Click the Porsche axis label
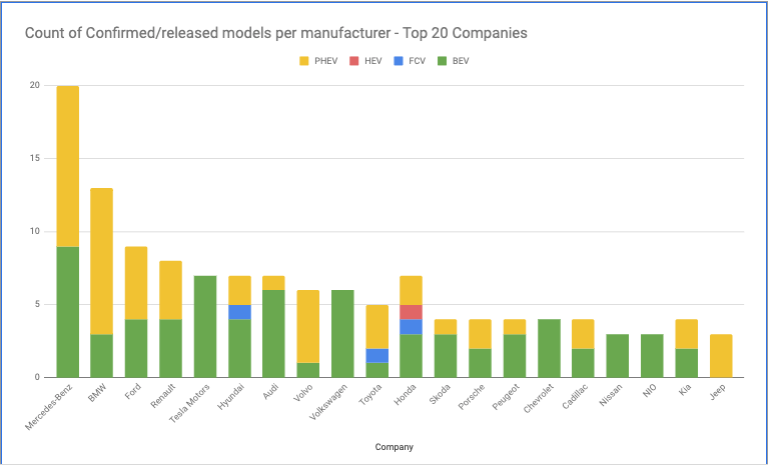The height and width of the screenshot is (465, 768). [x=472, y=395]
